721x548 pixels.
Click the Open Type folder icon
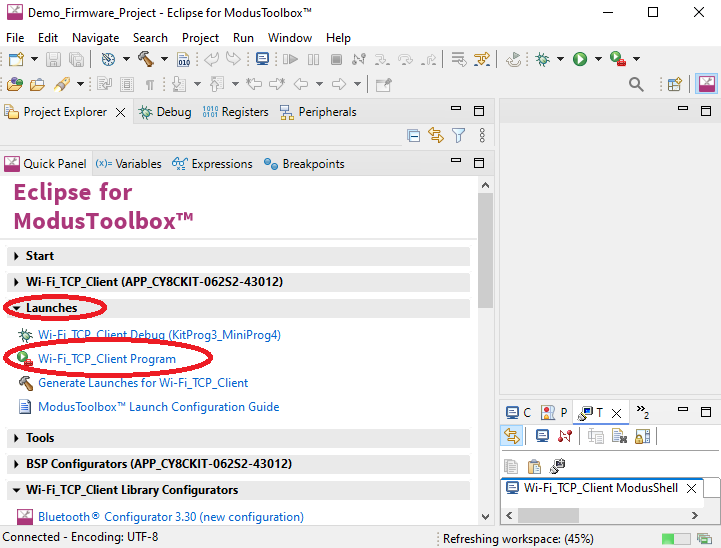15,84
